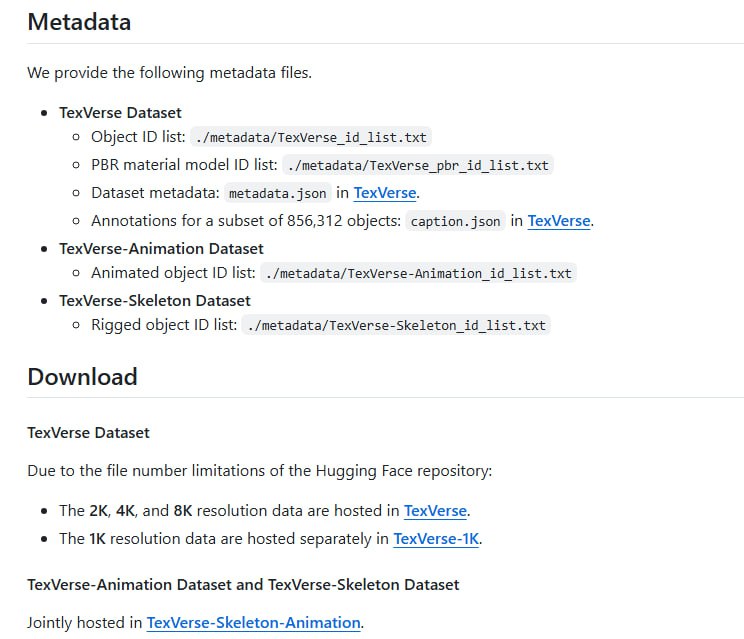This screenshot has width=744, height=639.
Task: Click the caption.json inline code
Action: pyautogui.click(x=455, y=221)
